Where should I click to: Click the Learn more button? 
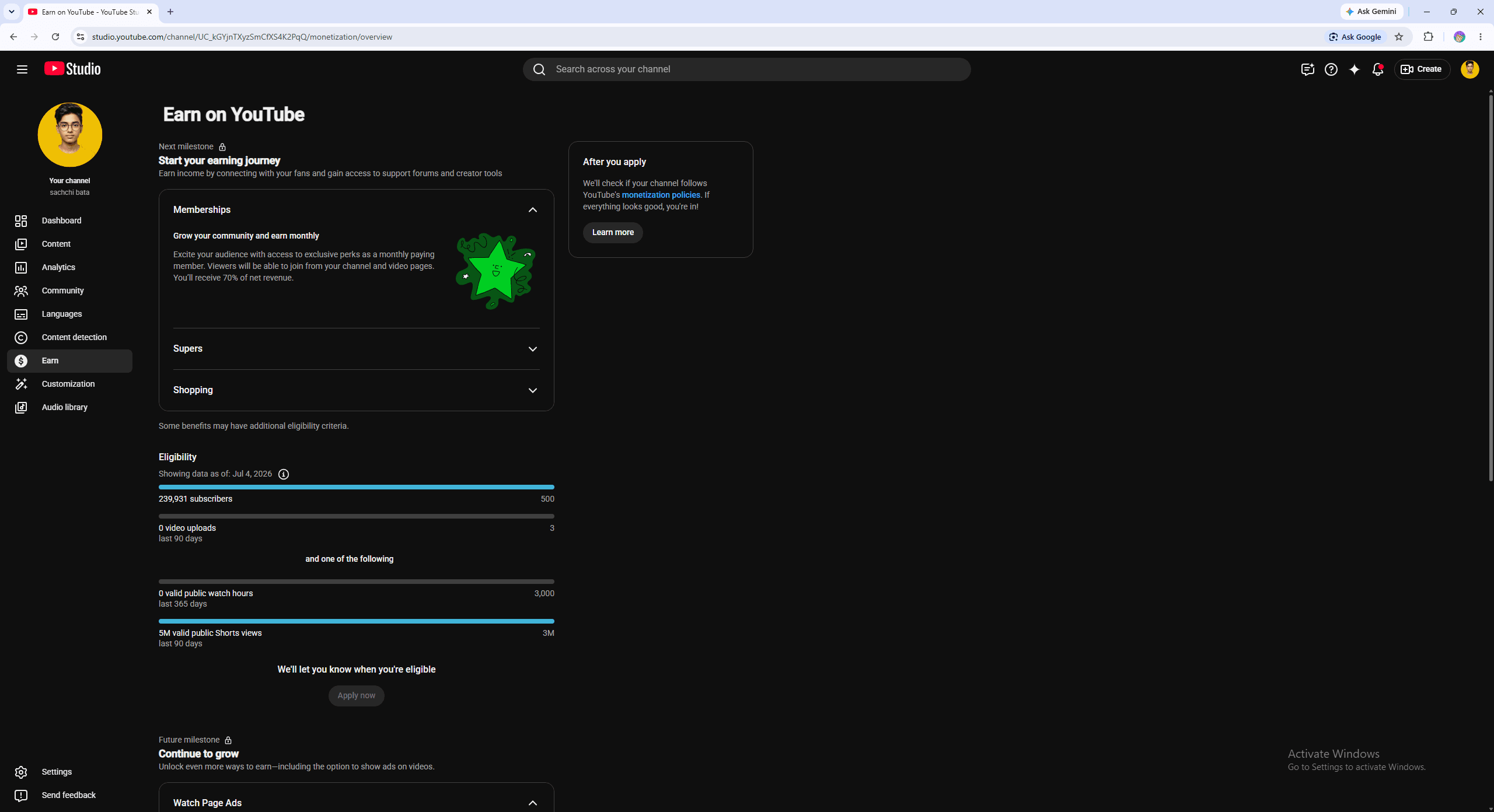tap(613, 233)
